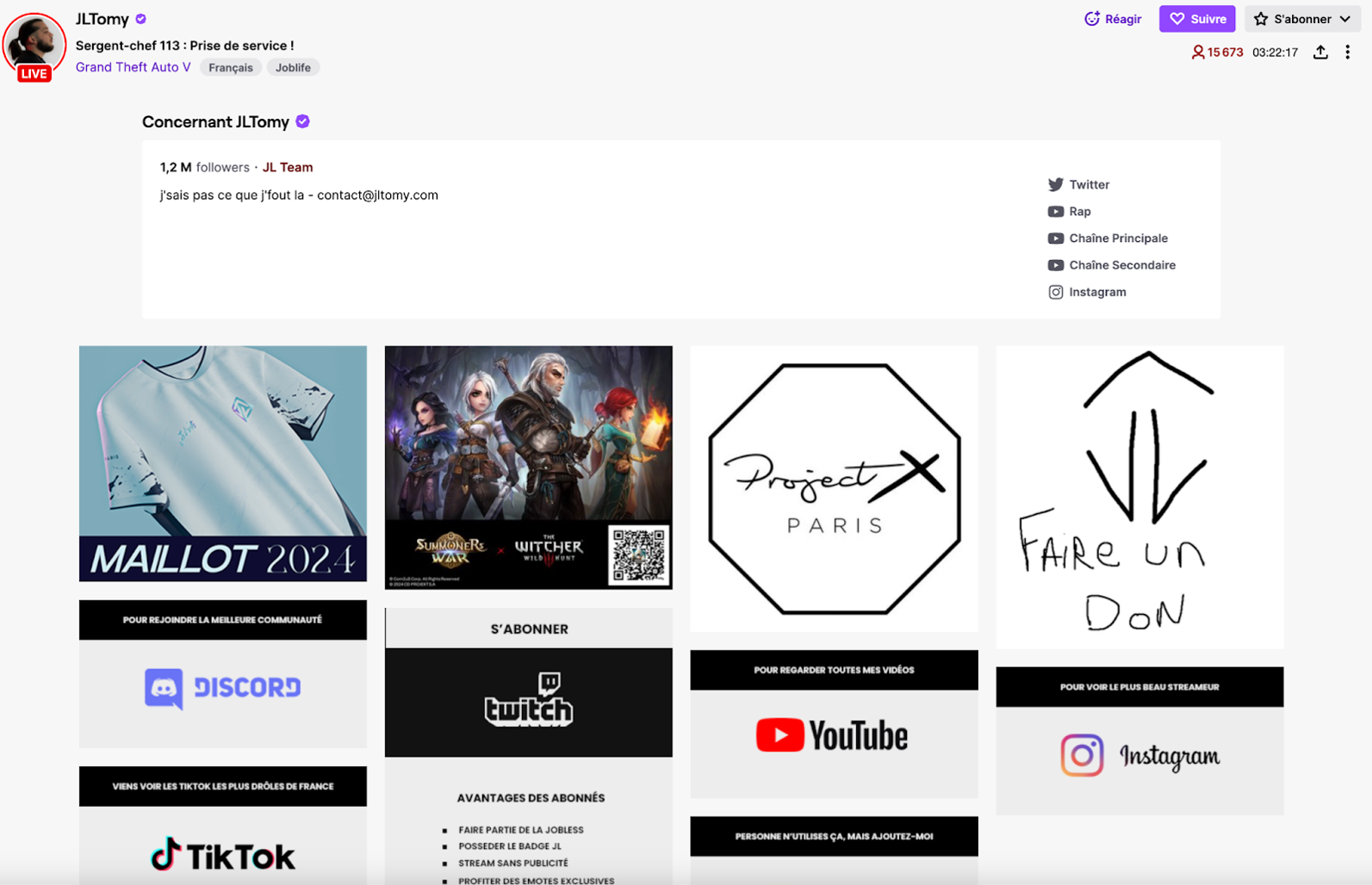Image resolution: width=1372 pixels, height=885 pixels.
Task: Open the Instagram link in about panel
Action: [x=1087, y=292]
